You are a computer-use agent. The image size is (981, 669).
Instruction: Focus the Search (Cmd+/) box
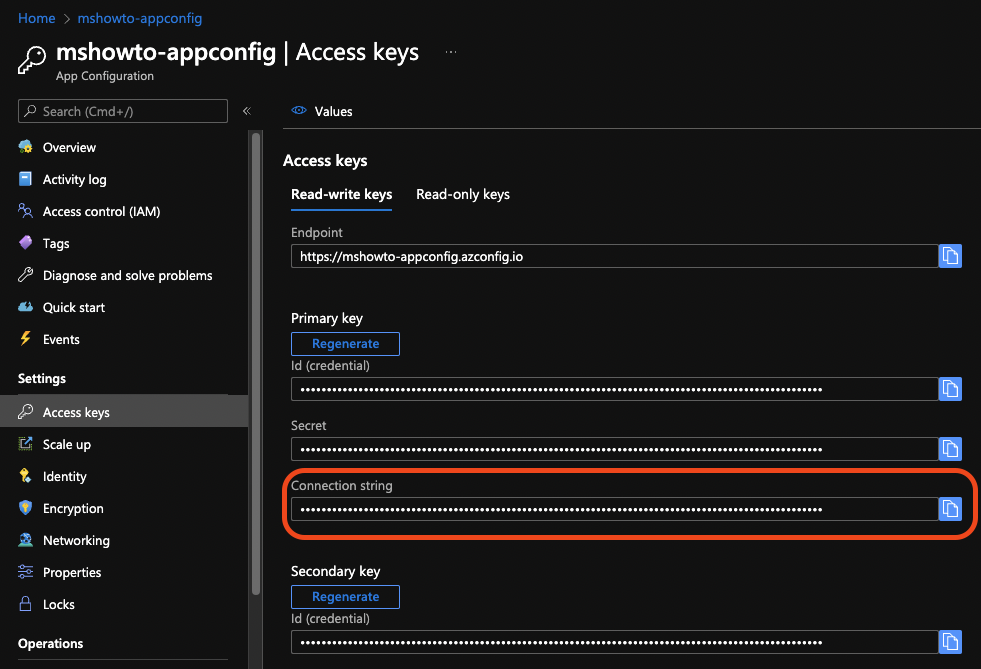click(123, 111)
